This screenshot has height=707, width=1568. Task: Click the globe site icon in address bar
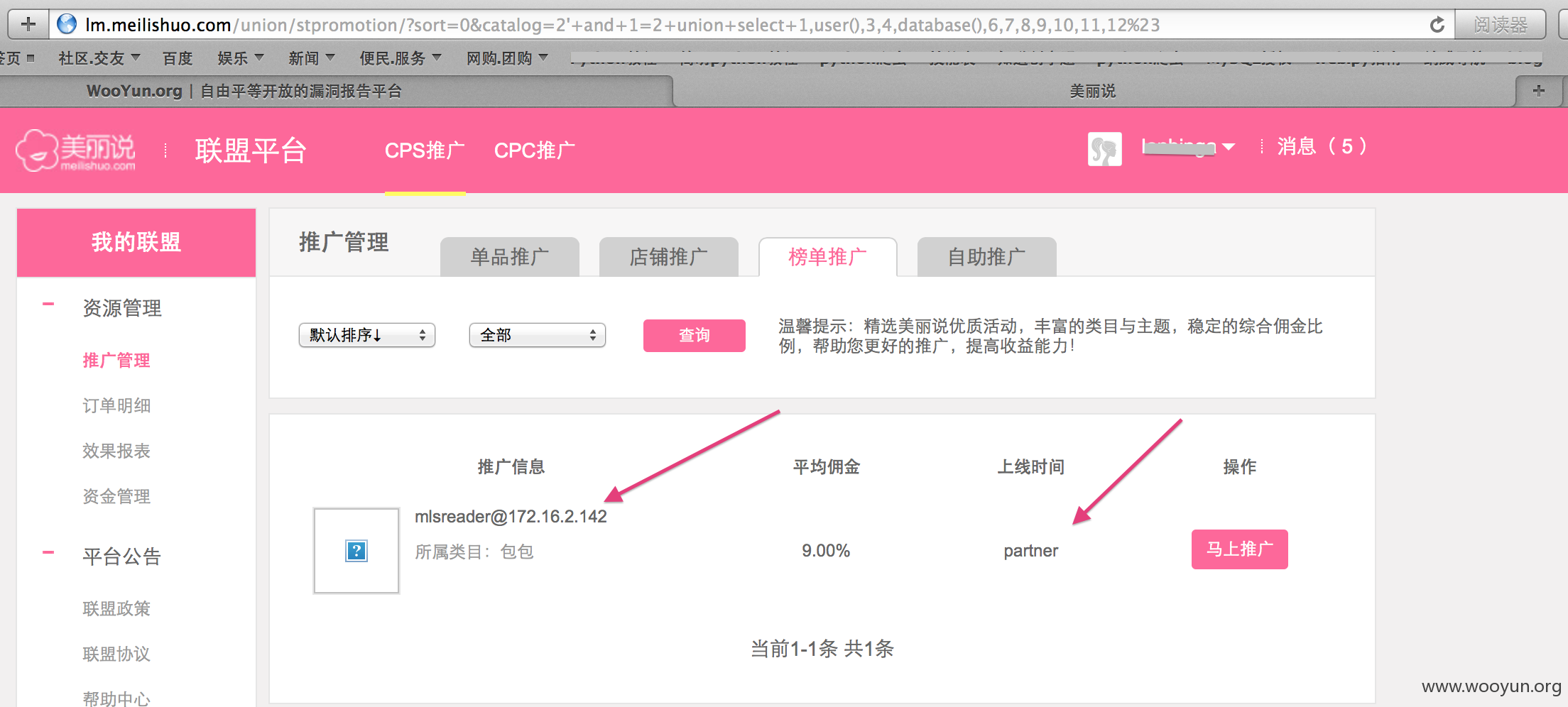[x=67, y=25]
